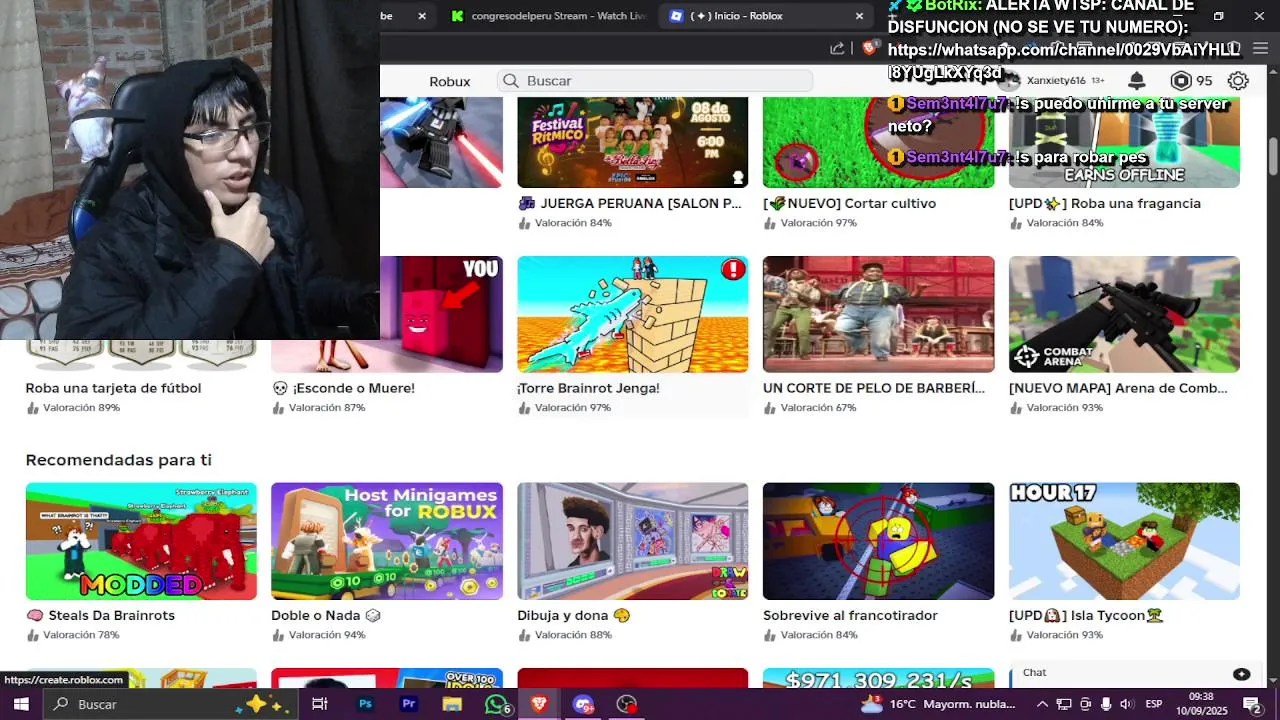Click the Brave Shields lion icon

coord(870,48)
